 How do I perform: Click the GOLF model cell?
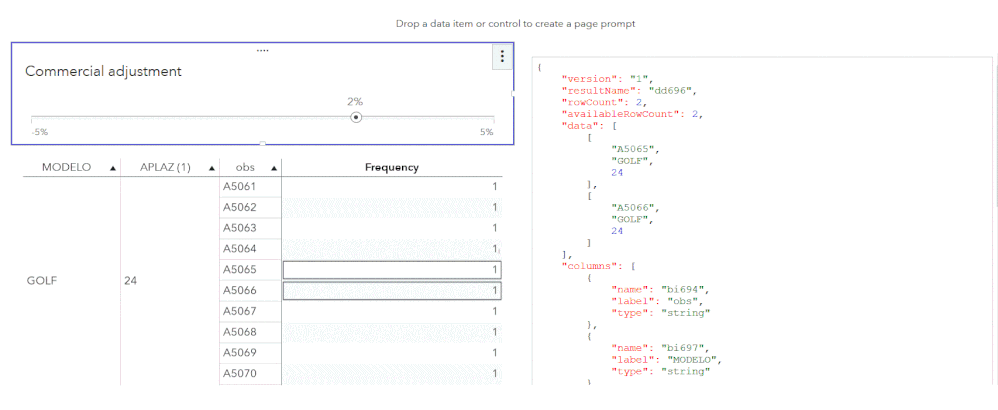(43, 281)
